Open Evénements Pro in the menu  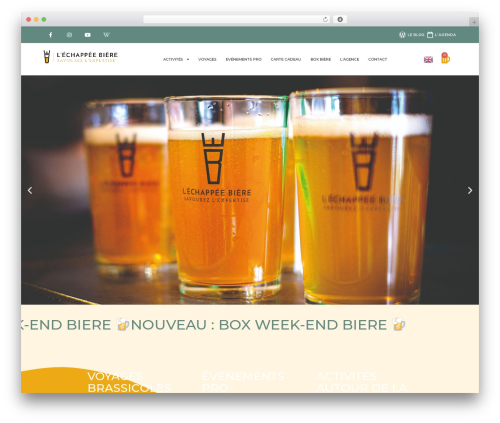244,59
